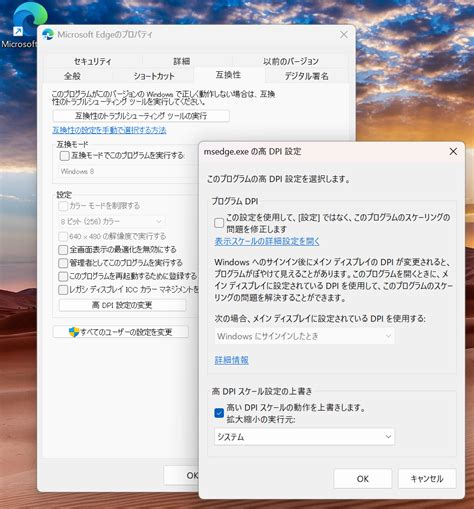Open the 8 ビット (256) カラー dropdown
474x509 pixels.
tap(111, 221)
